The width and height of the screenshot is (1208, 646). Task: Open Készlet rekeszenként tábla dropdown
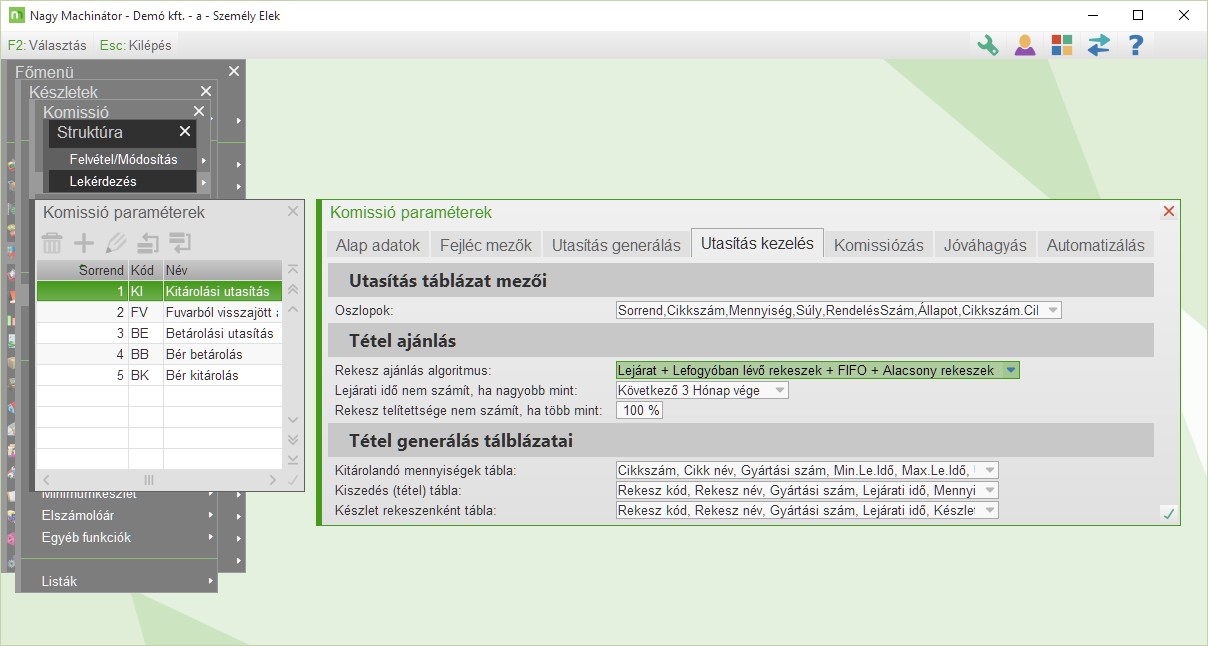tap(990, 510)
